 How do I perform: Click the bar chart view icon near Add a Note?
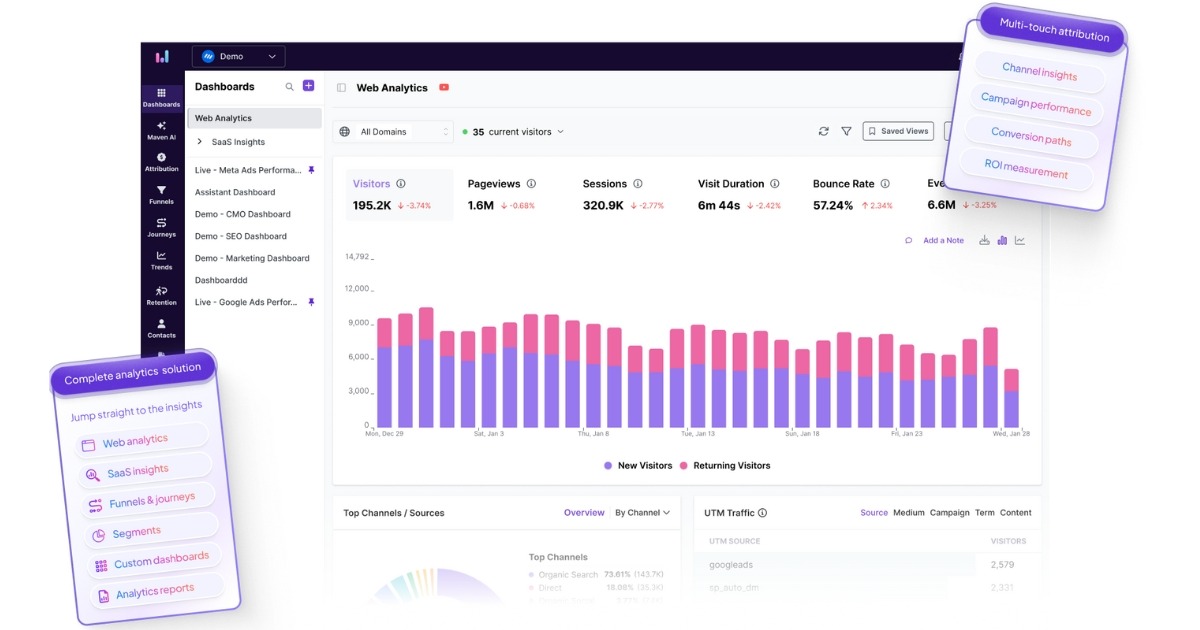[x=1001, y=240]
